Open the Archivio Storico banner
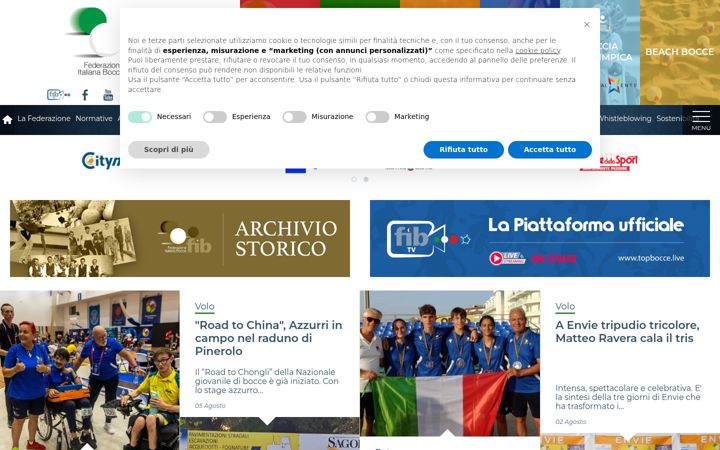Viewport: 720px width, 450px height. point(180,238)
